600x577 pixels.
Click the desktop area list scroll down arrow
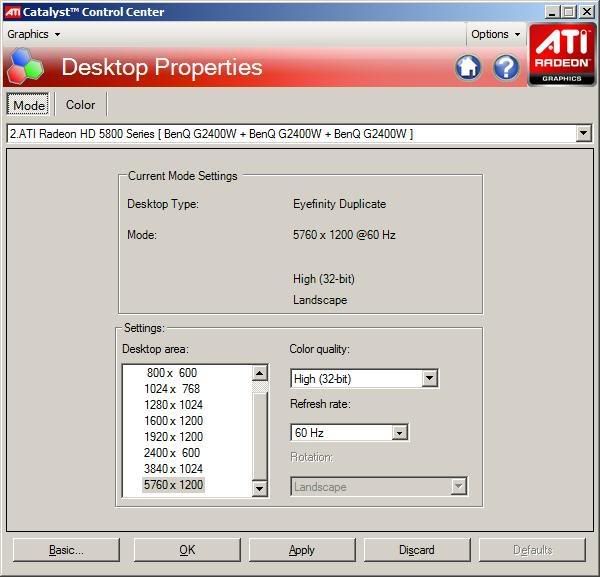(259, 489)
